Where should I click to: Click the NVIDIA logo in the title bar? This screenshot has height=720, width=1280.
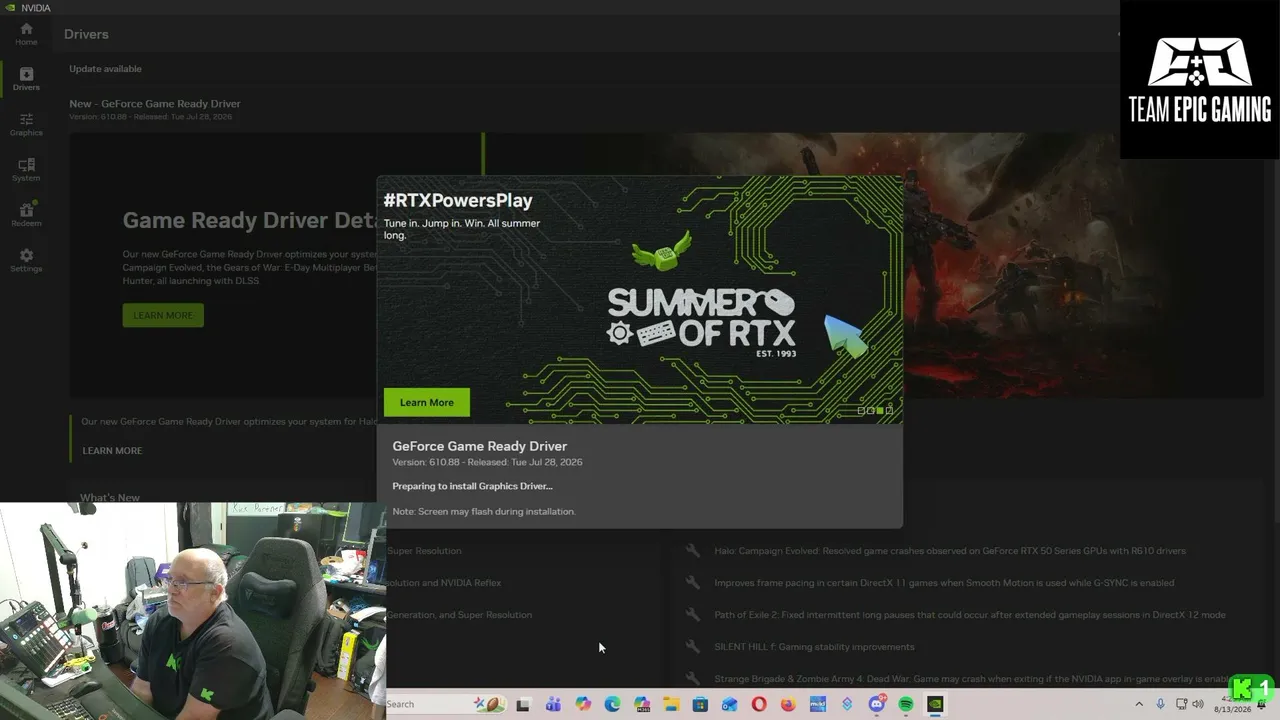click(12, 8)
